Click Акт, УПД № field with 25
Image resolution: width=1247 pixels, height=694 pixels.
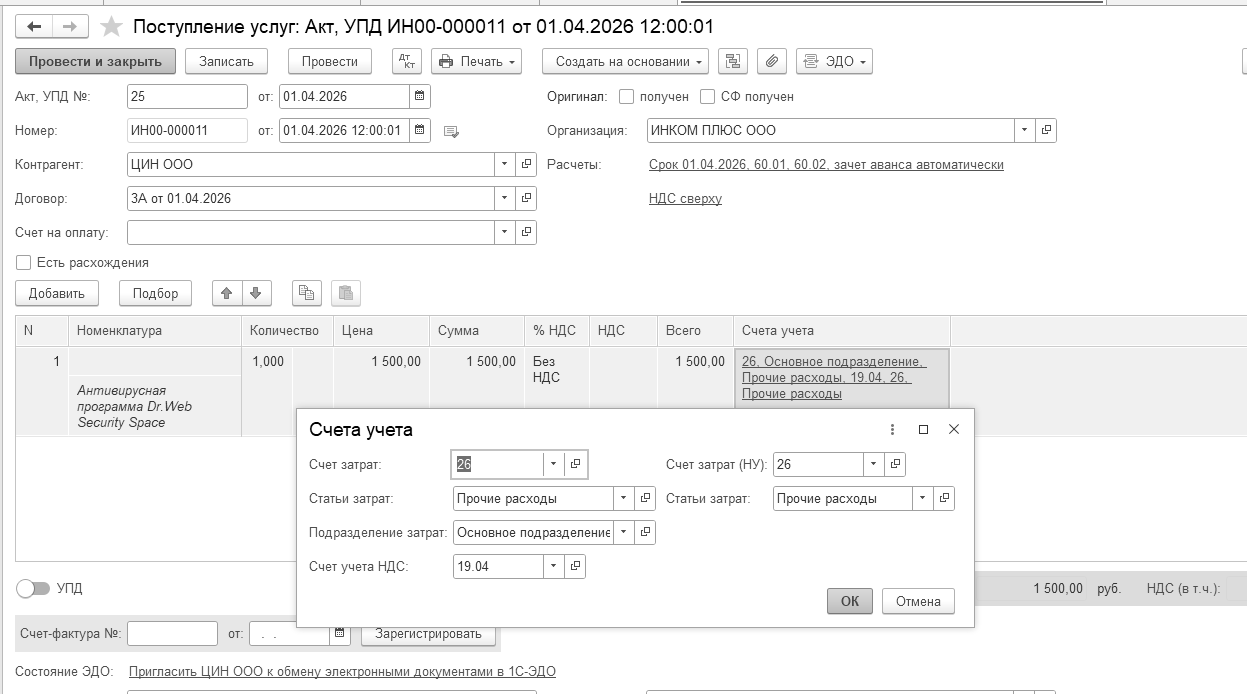coord(188,97)
